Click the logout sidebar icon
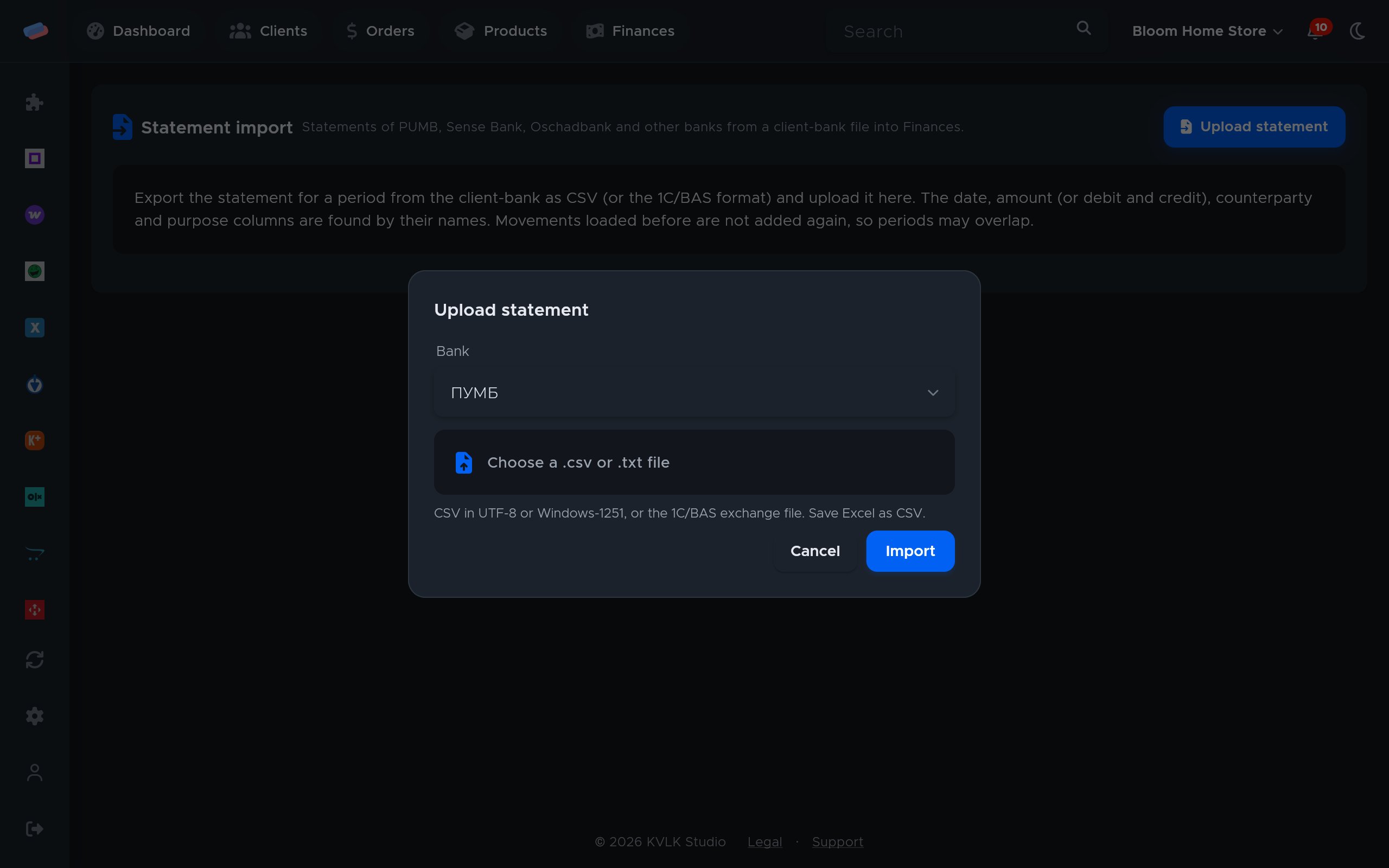The image size is (1389, 868). 34,829
